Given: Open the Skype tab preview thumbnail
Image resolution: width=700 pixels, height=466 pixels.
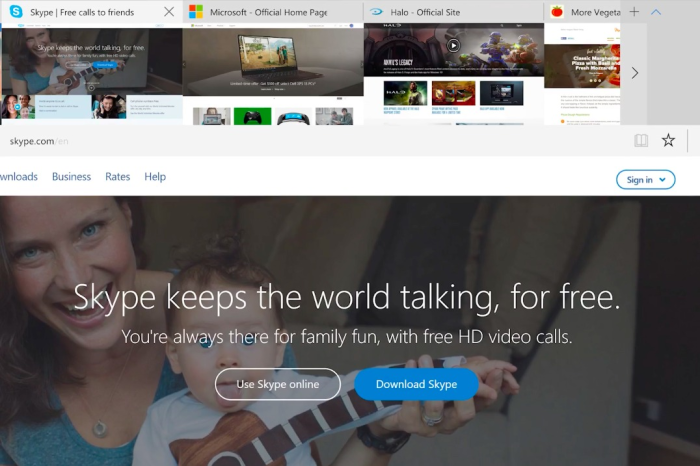Looking at the screenshot, I should point(92,74).
